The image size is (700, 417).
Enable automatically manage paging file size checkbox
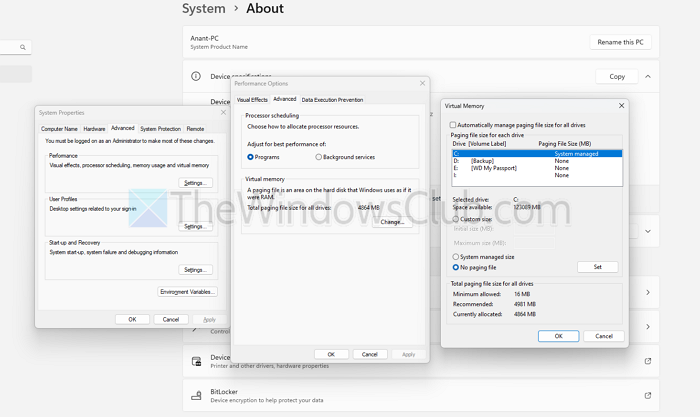(453, 125)
